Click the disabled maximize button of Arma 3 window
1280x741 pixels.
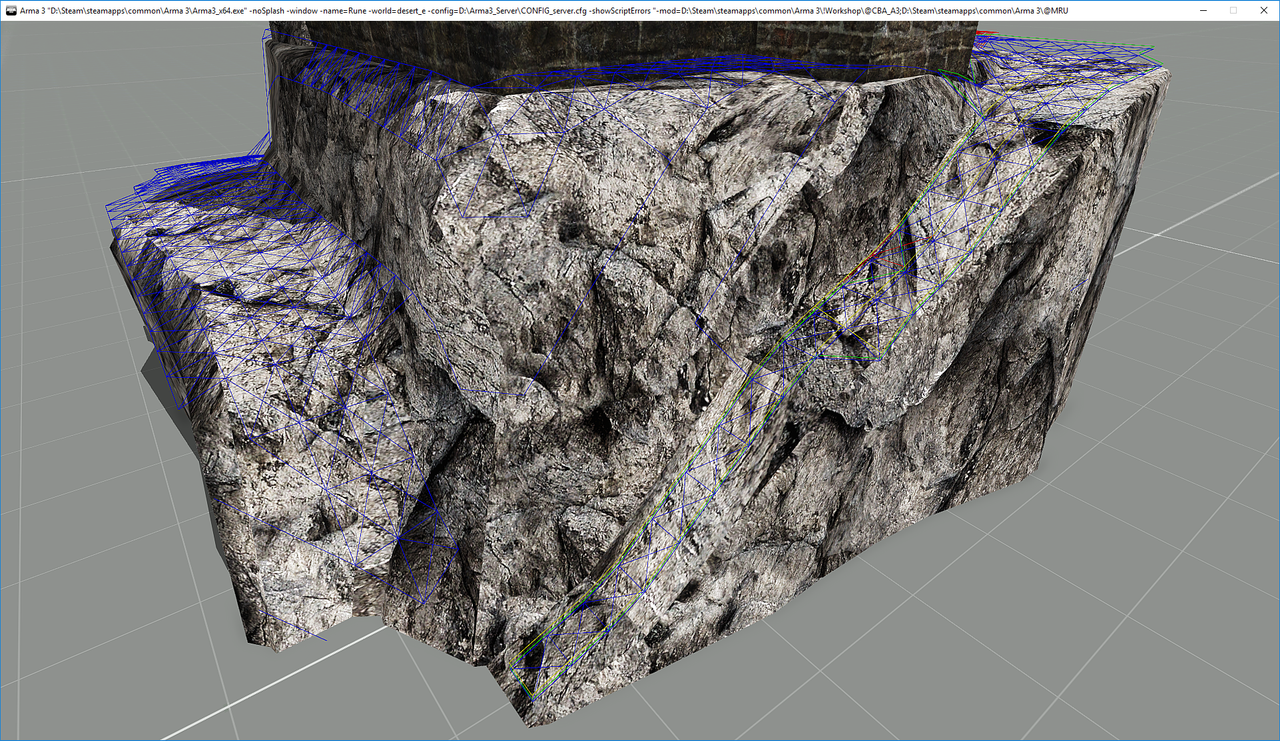click(1233, 9)
